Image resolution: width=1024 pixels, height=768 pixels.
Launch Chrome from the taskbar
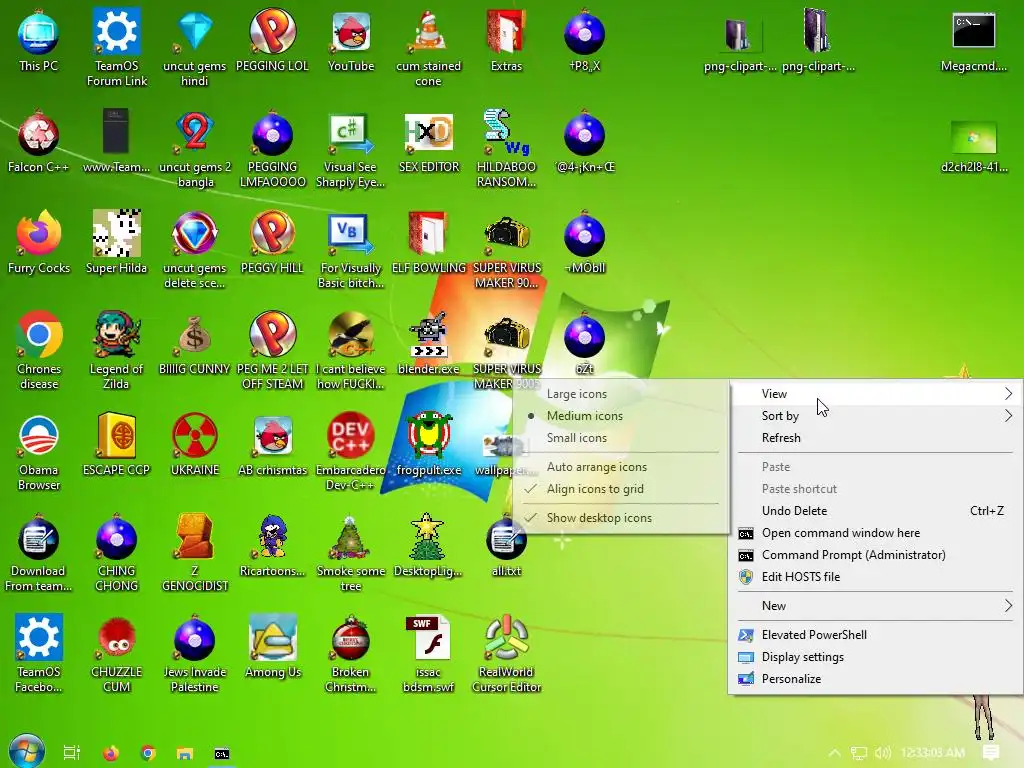click(x=148, y=753)
